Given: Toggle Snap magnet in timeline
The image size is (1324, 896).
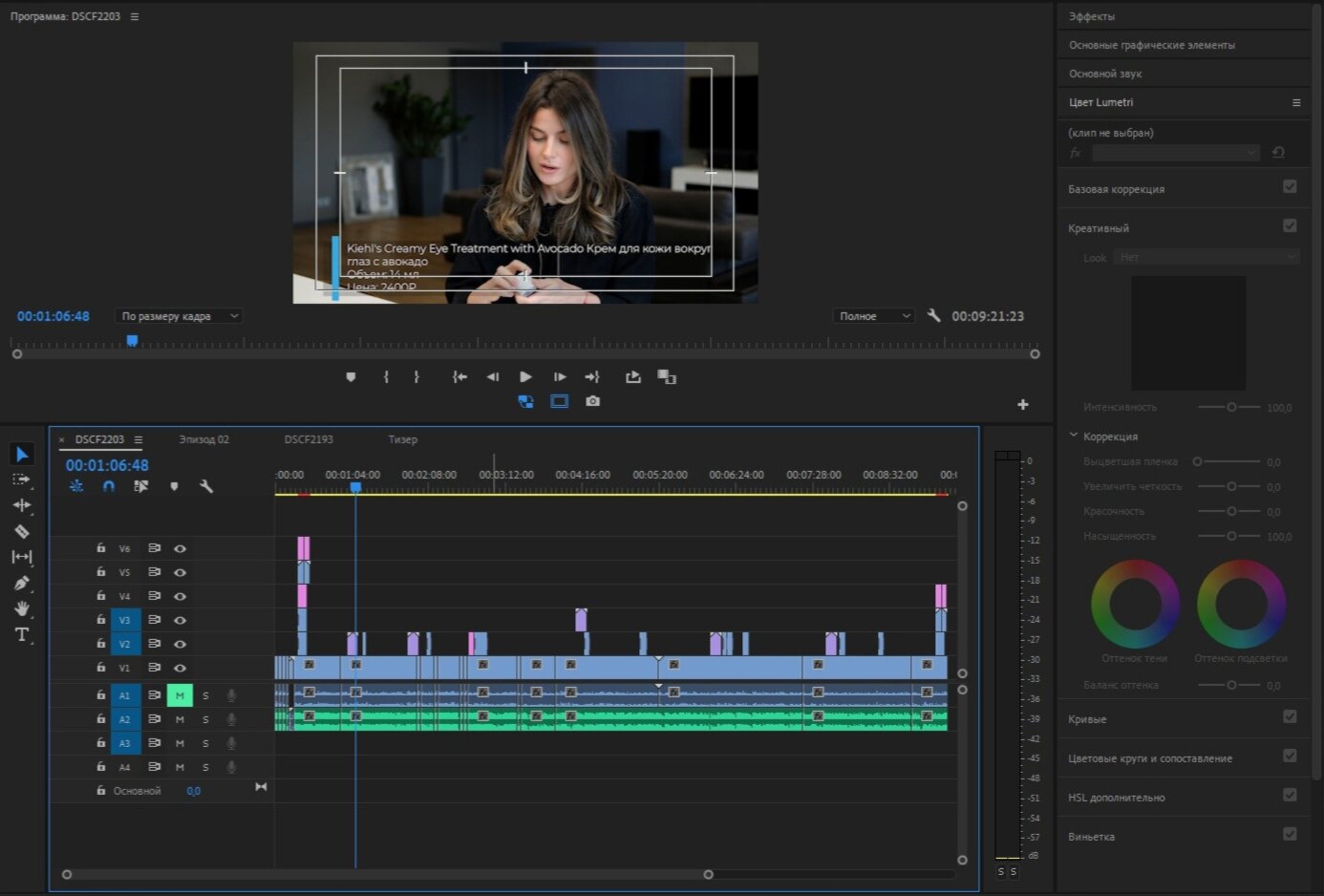Looking at the screenshot, I should (109, 486).
